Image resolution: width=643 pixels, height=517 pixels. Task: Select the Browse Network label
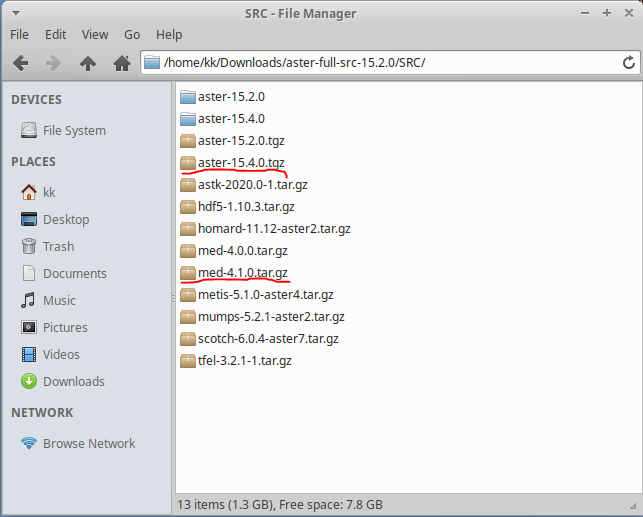[x=89, y=444]
